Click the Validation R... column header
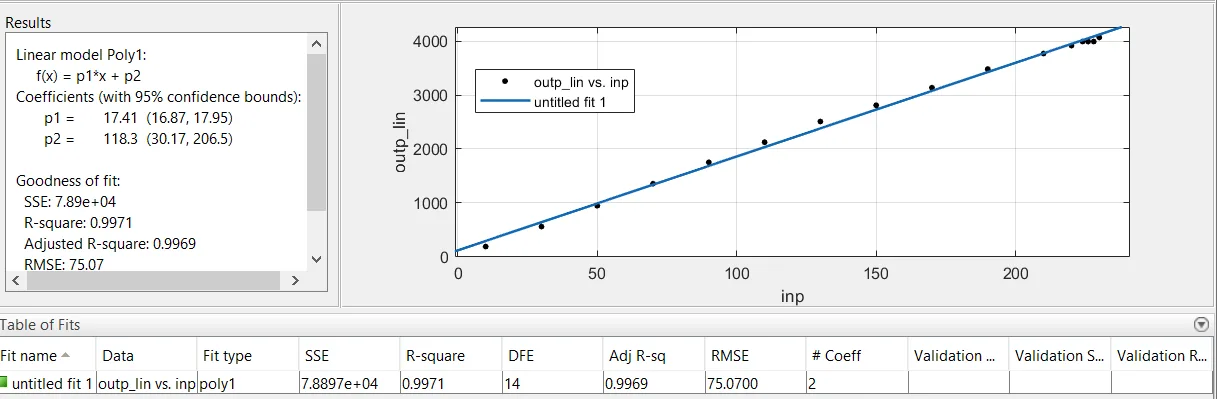 (x=1163, y=355)
